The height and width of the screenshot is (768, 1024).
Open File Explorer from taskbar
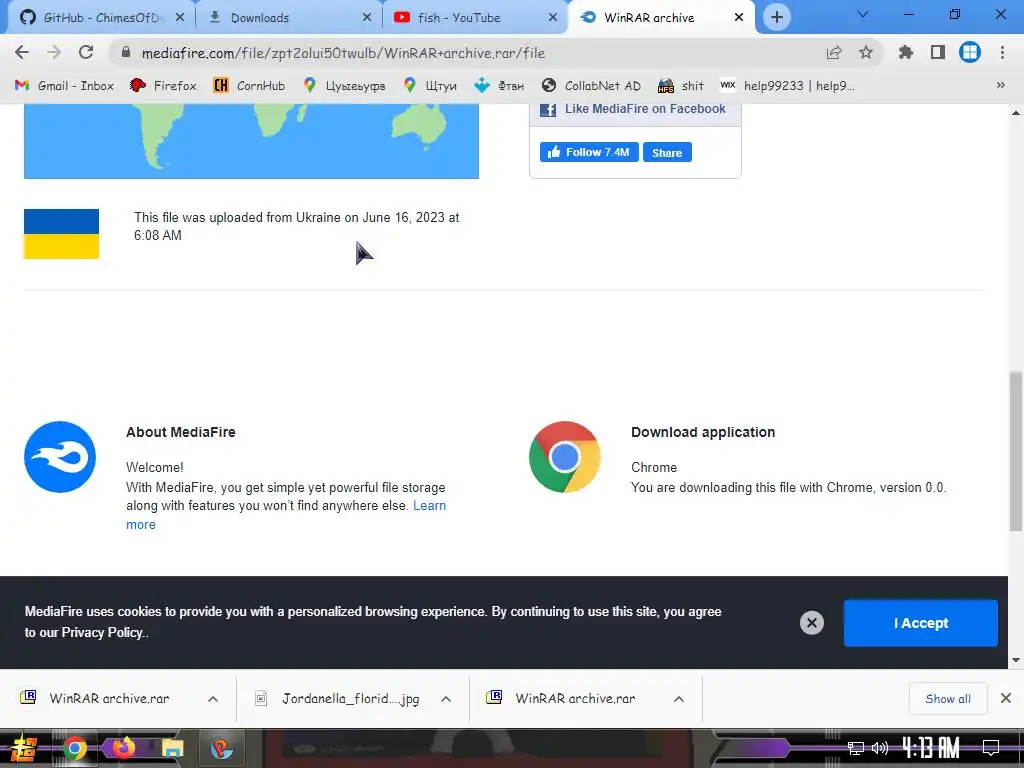[172, 748]
